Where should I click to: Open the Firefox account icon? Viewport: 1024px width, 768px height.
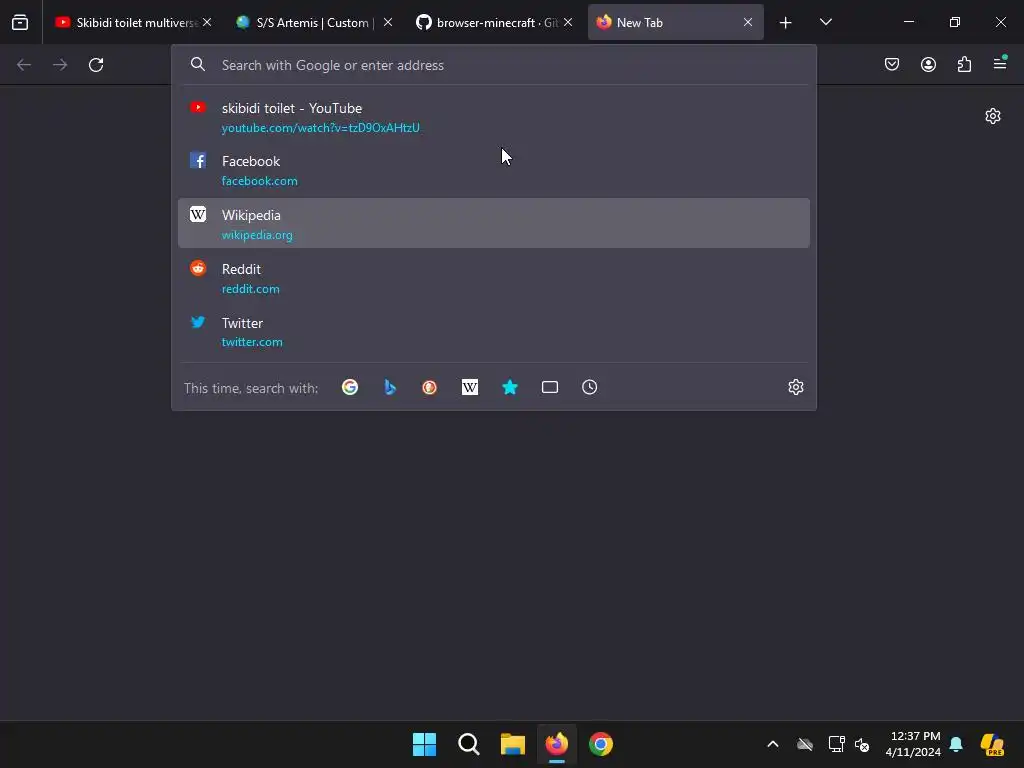pos(928,64)
